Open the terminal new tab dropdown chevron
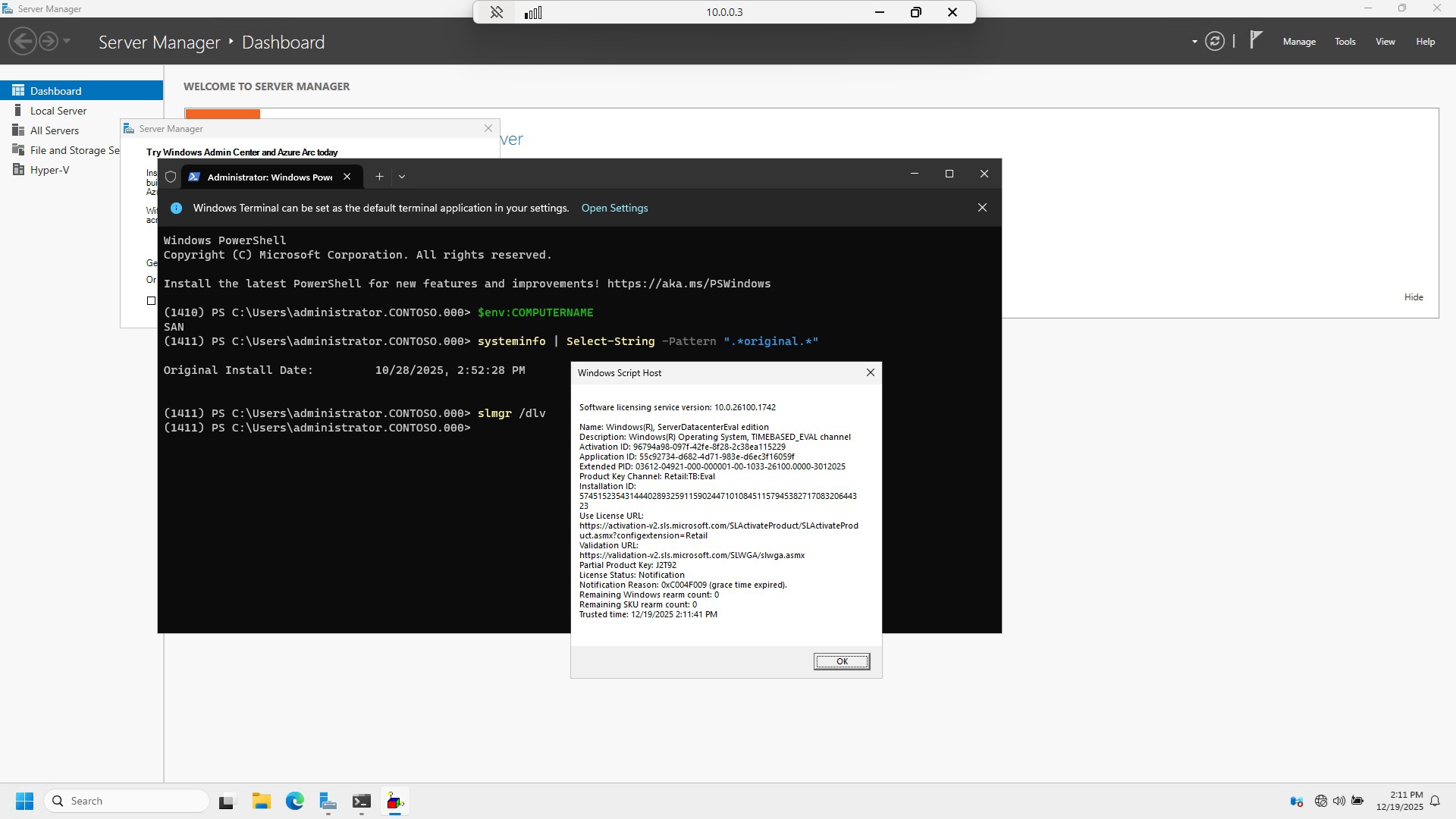Screen dimensions: 1456x819 tap(402, 177)
